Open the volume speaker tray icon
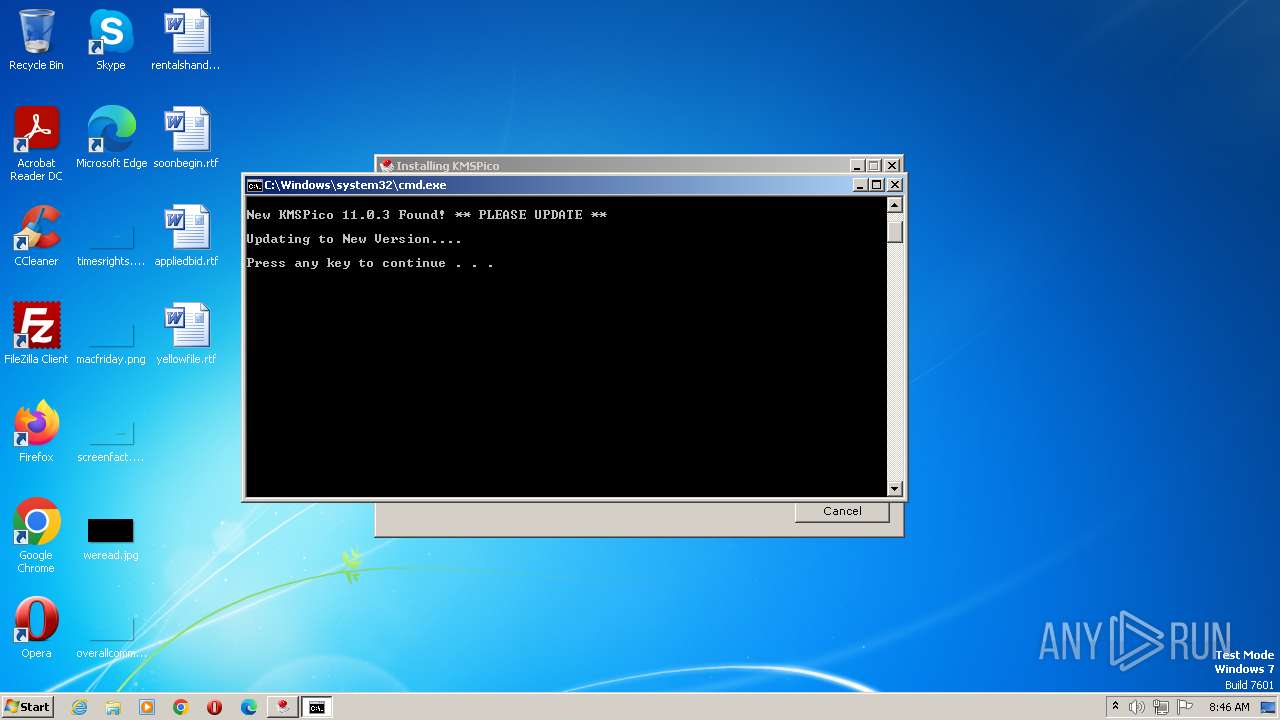1280x720 pixels. (1137, 707)
